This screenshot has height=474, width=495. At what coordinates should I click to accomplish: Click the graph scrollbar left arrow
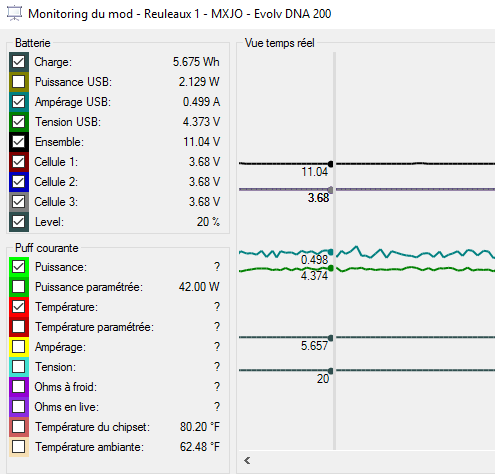pos(247,461)
